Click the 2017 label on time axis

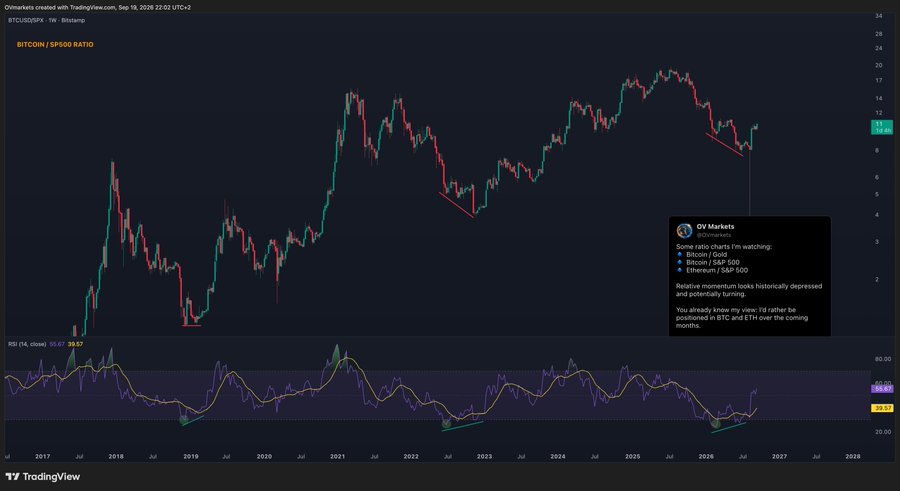[x=42, y=457]
